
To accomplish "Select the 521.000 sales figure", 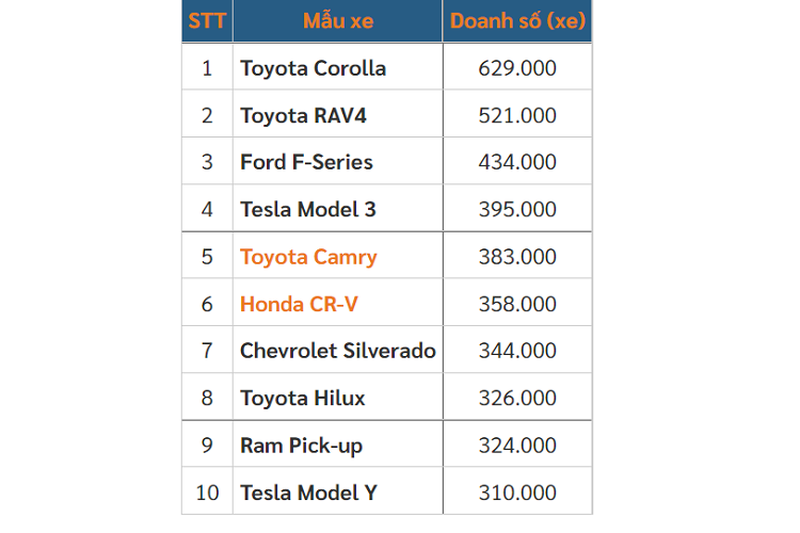I will [x=517, y=116].
